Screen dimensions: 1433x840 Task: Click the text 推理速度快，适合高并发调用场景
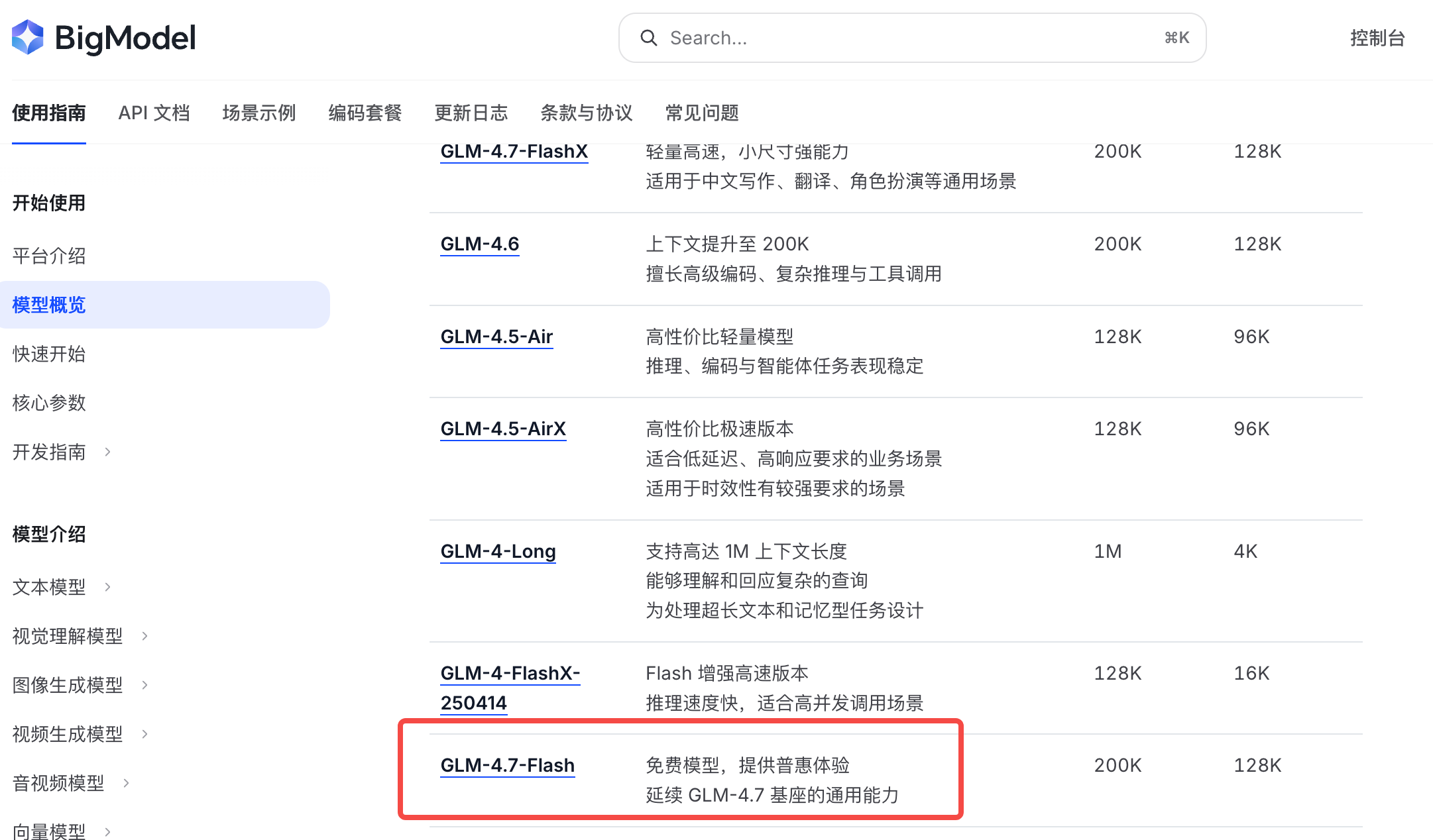coord(785,703)
